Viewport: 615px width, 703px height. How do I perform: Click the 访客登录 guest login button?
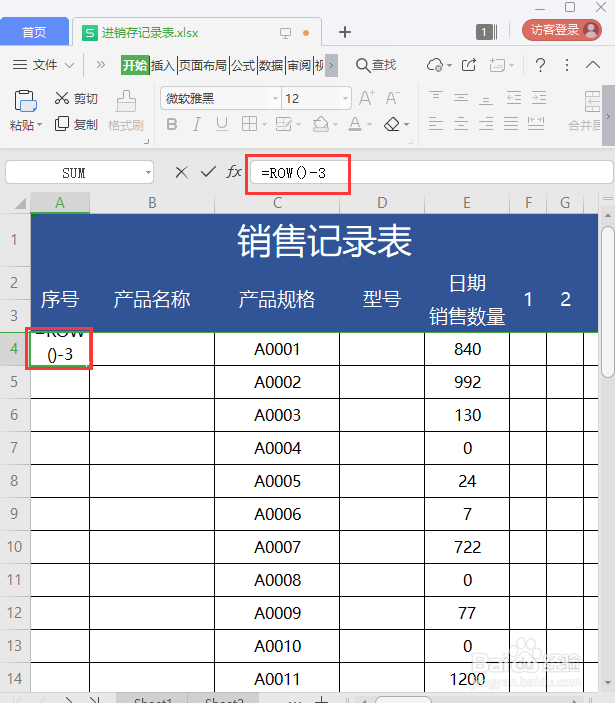coord(562,30)
